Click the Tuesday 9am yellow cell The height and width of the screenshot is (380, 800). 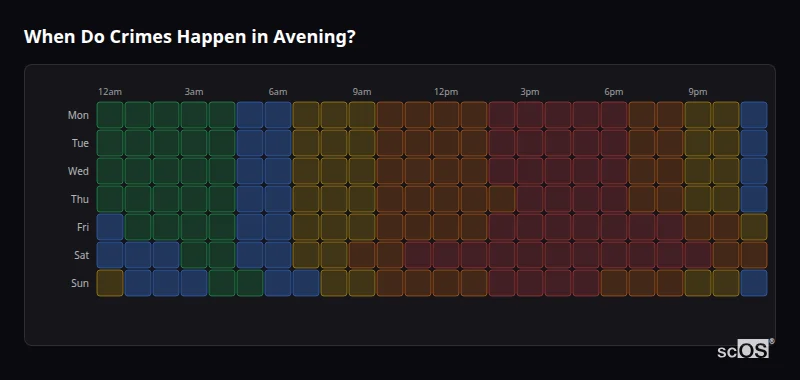point(362,143)
